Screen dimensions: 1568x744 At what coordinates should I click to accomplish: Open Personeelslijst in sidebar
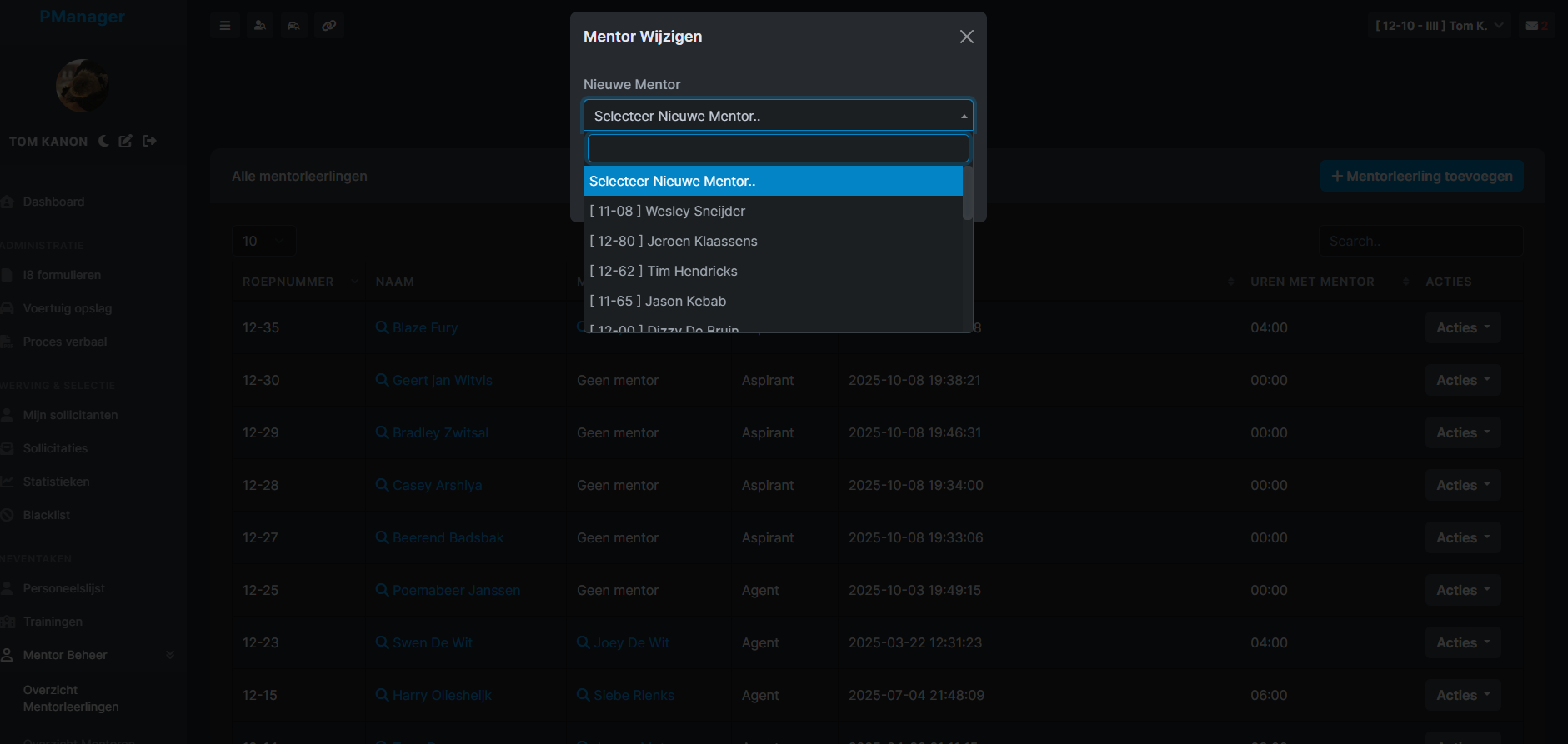point(63,588)
